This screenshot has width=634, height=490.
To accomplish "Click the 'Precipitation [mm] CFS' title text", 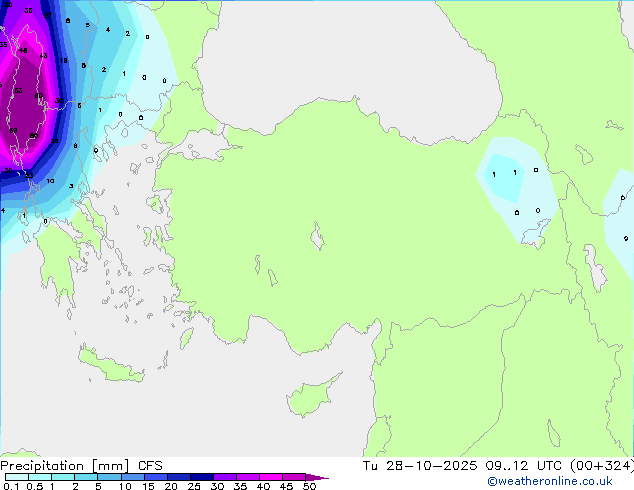I will click(x=81, y=466).
